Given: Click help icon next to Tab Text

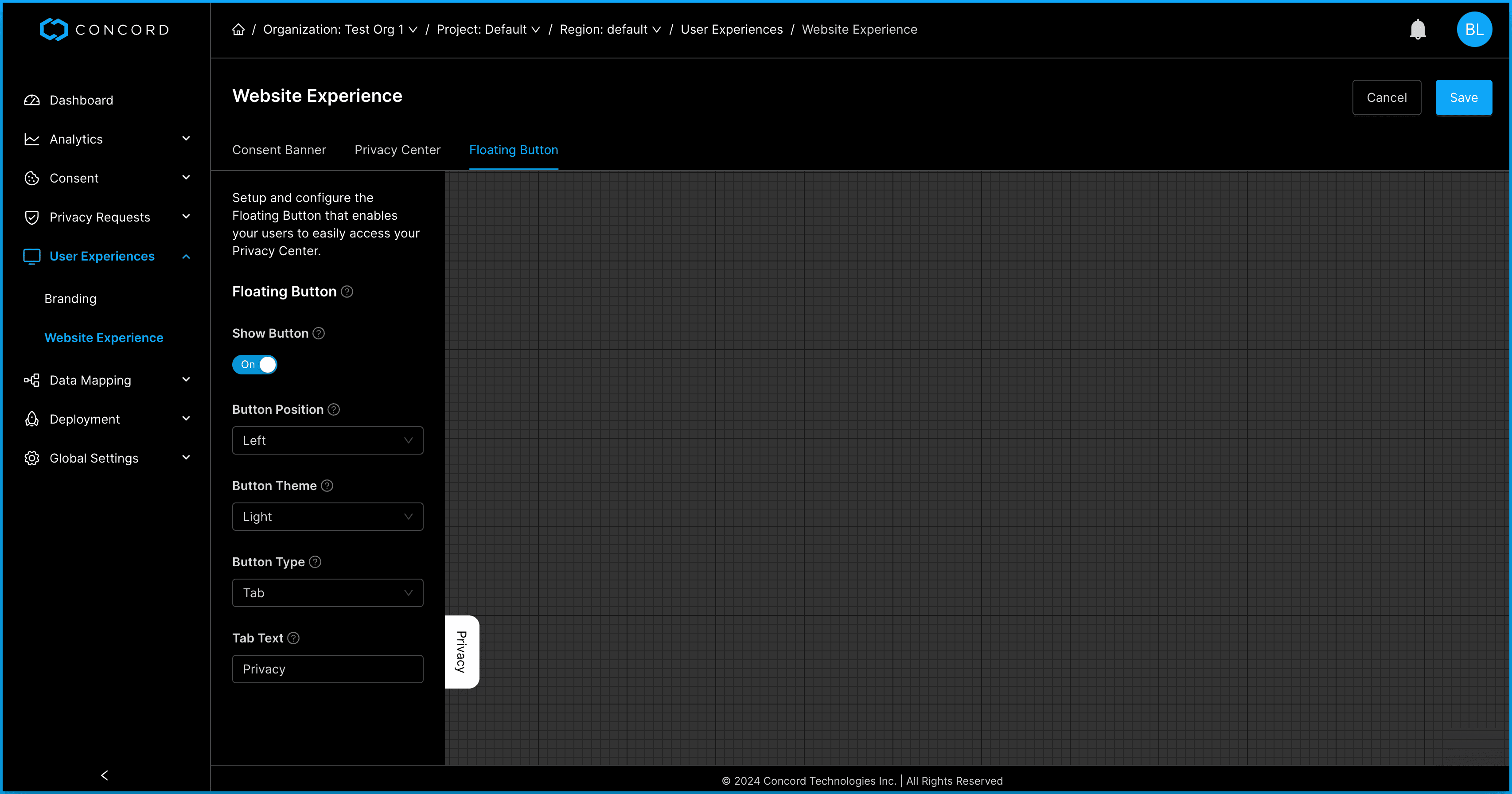Looking at the screenshot, I should [x=293, y=638].
